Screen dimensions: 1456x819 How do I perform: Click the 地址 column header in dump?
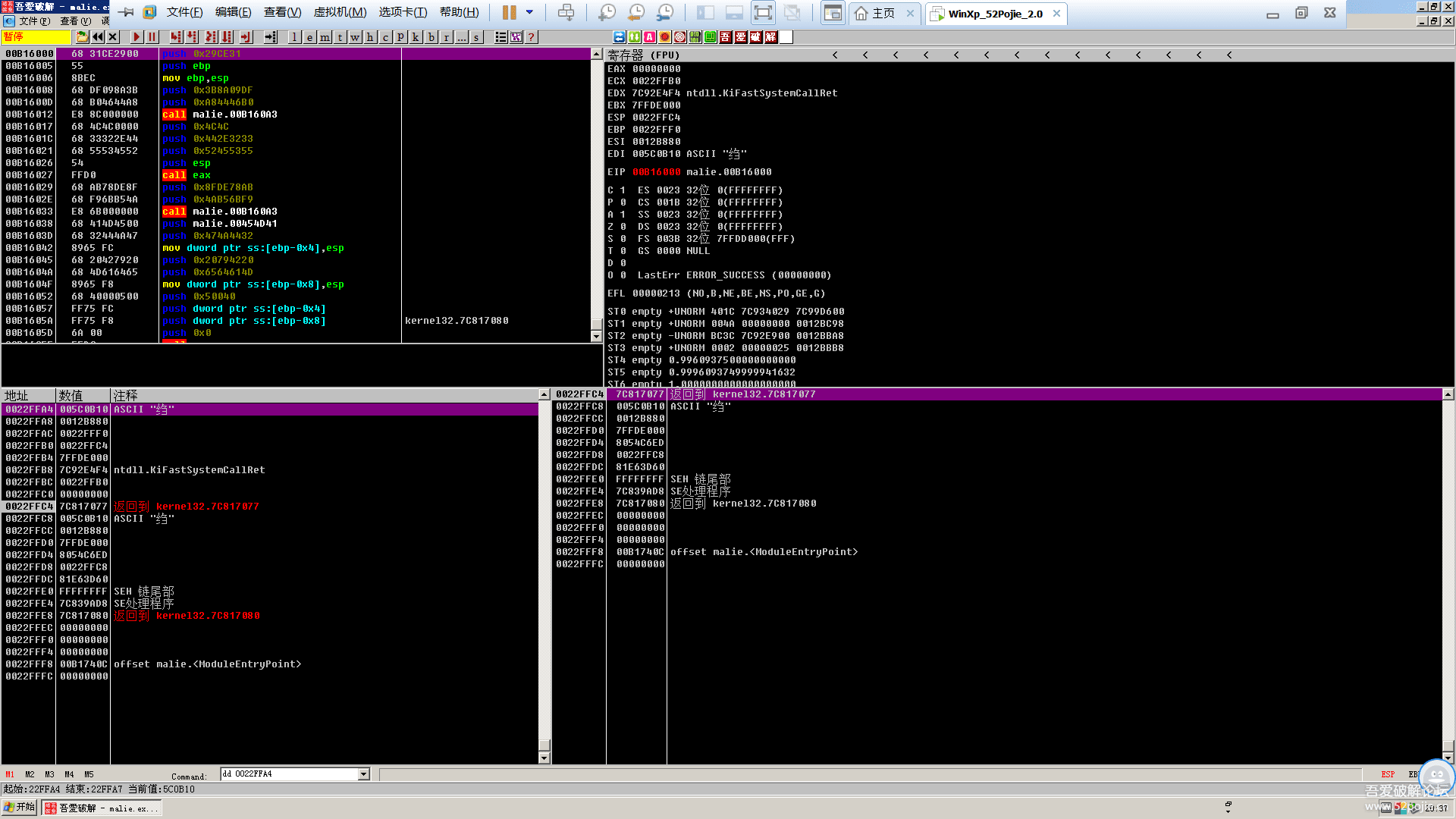(x=29, y=396)
